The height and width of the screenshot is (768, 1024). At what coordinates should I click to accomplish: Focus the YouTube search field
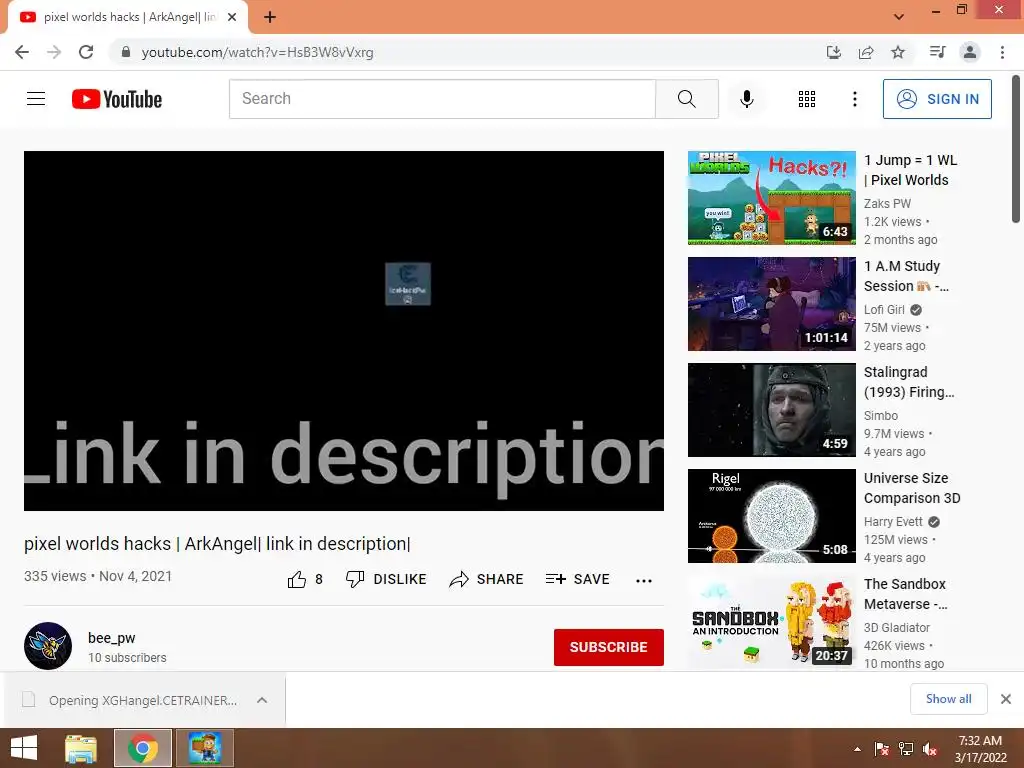tap(442, 99)
